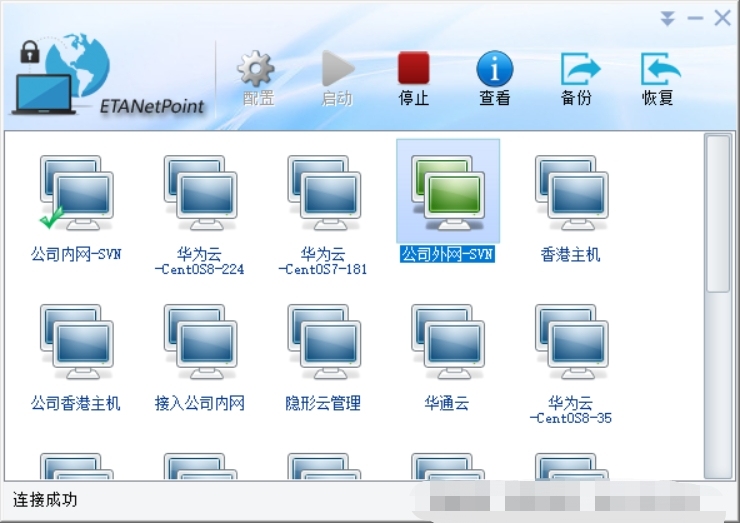Minimize the ETANetPoint window

tap(695, 19)
